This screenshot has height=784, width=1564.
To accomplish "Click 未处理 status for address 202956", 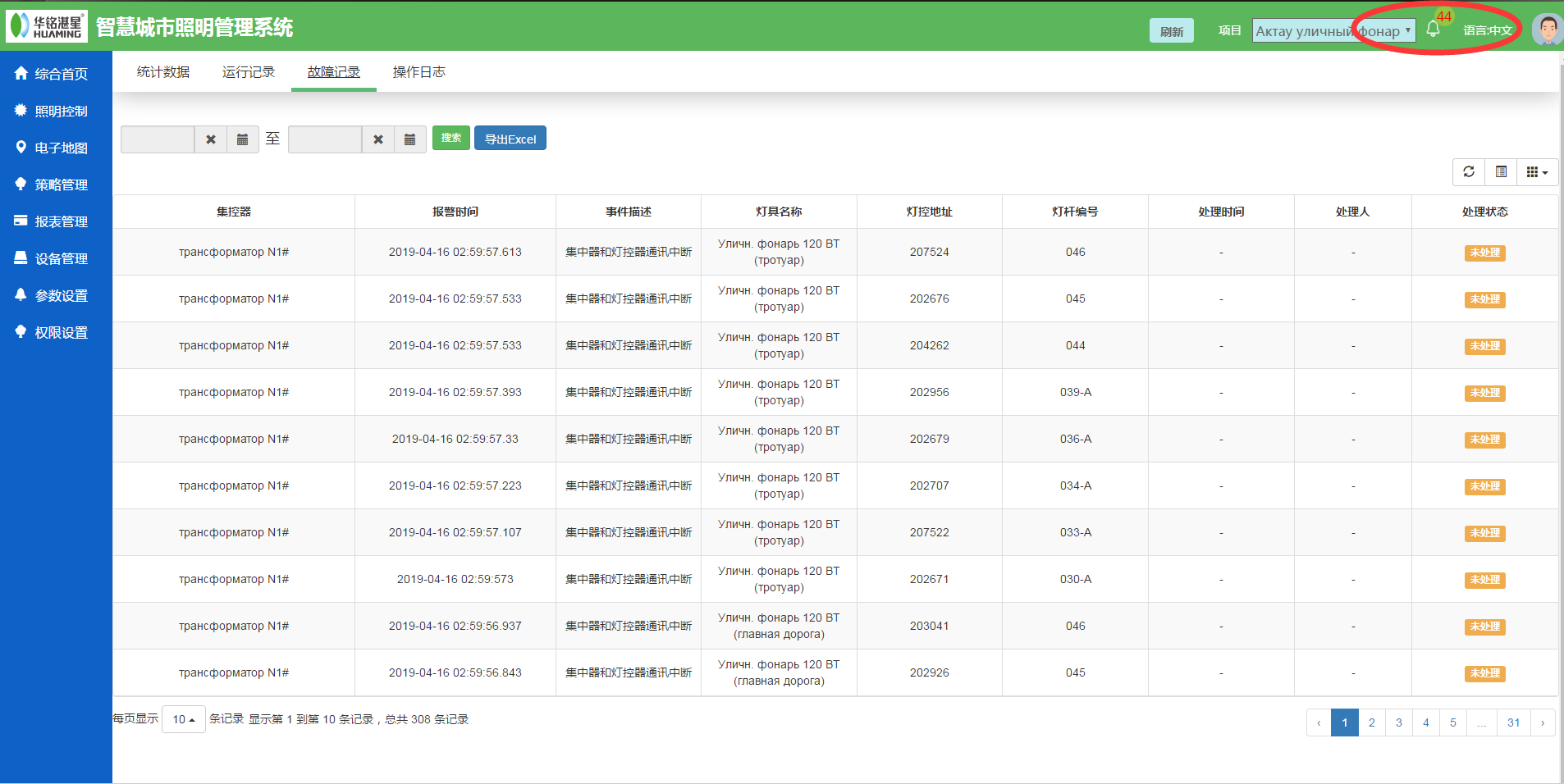I will pos(1485,393).
